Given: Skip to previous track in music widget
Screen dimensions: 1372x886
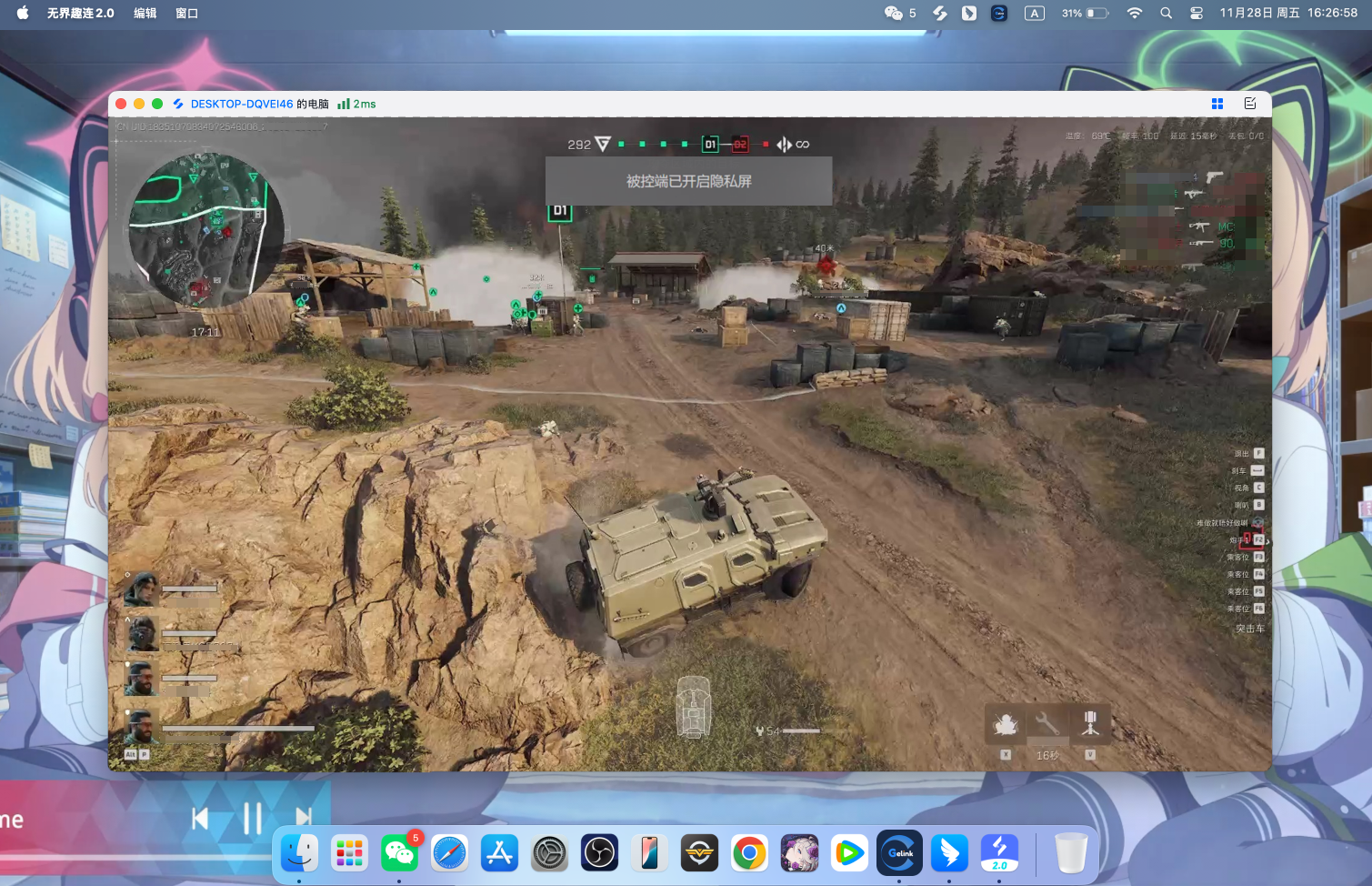Looking at the screenshot, I should tap(200, 819).
